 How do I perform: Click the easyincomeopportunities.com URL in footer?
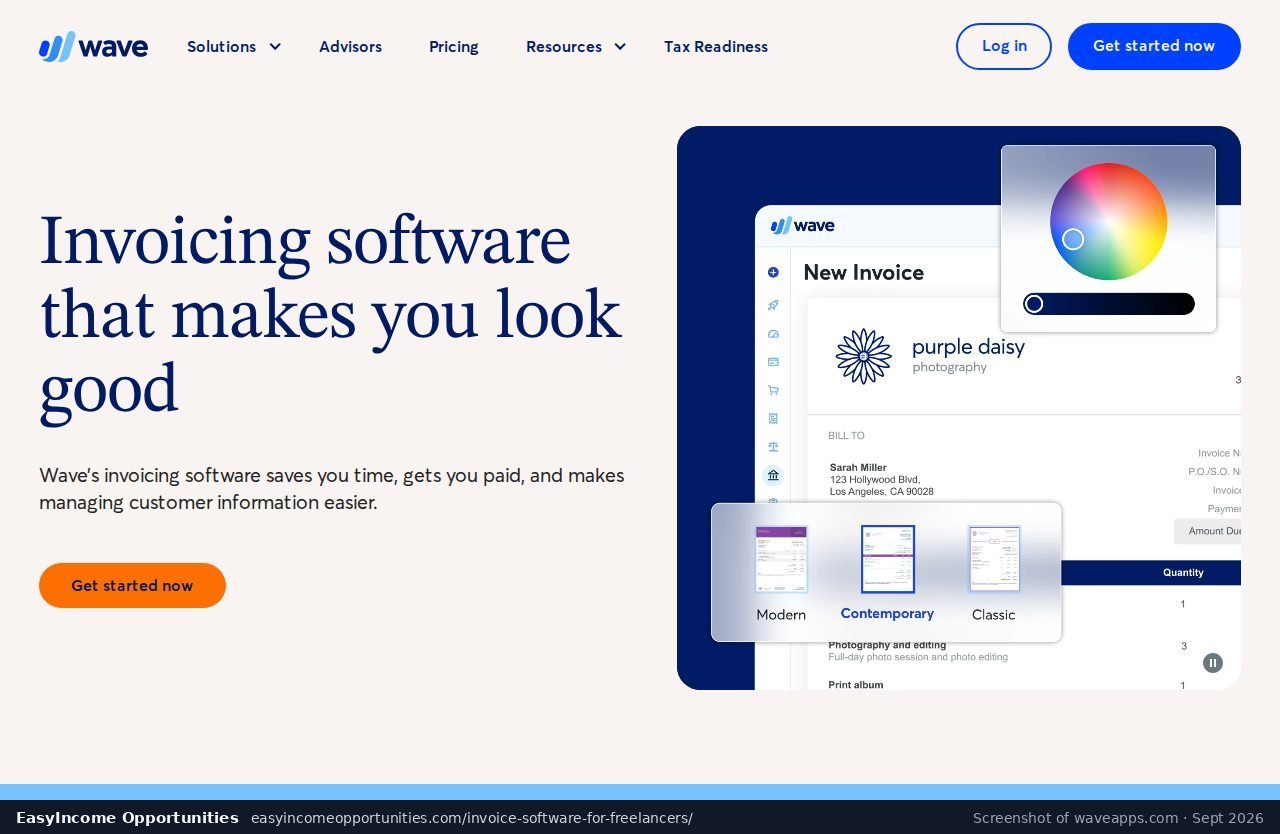[x=472, y=818]
